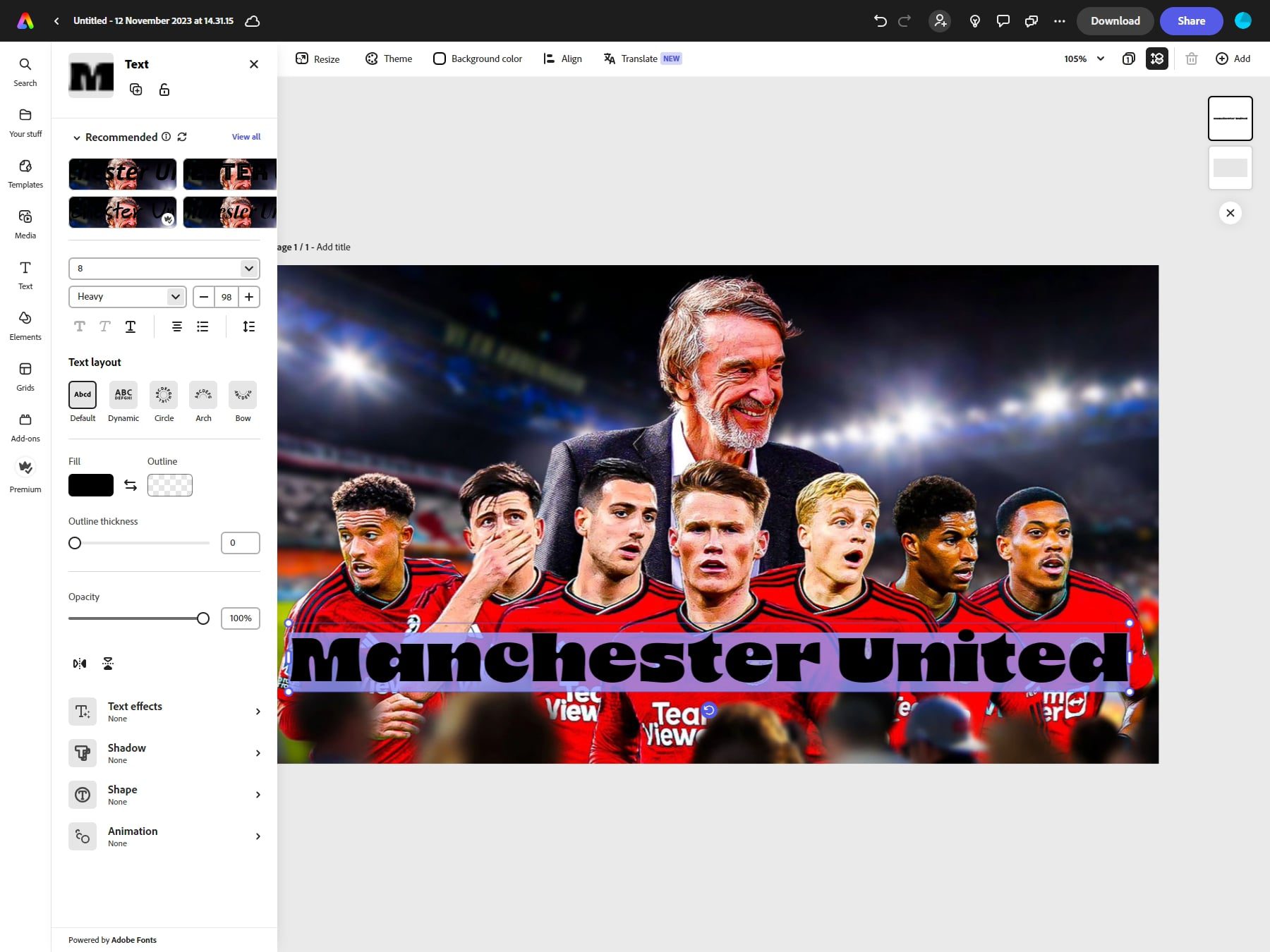The width and height of the screenshot is (1270, 952).
Task: Open the font family dropdown
Action: pos(164,269)
